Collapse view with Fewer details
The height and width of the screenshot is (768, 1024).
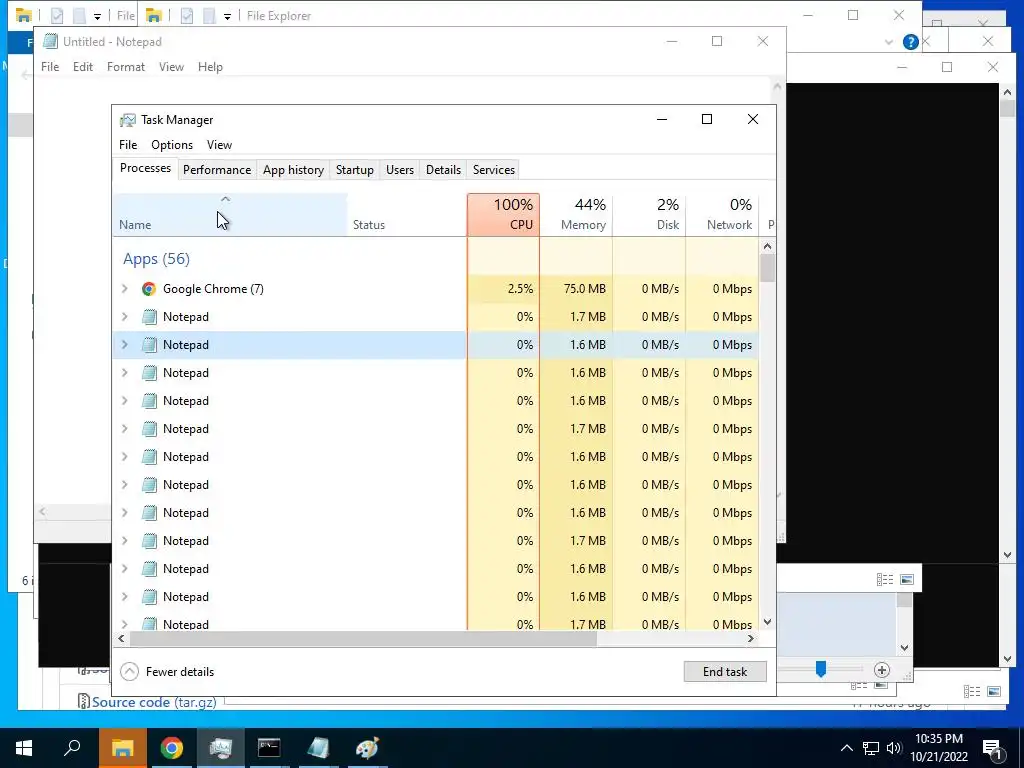[168, 671]
